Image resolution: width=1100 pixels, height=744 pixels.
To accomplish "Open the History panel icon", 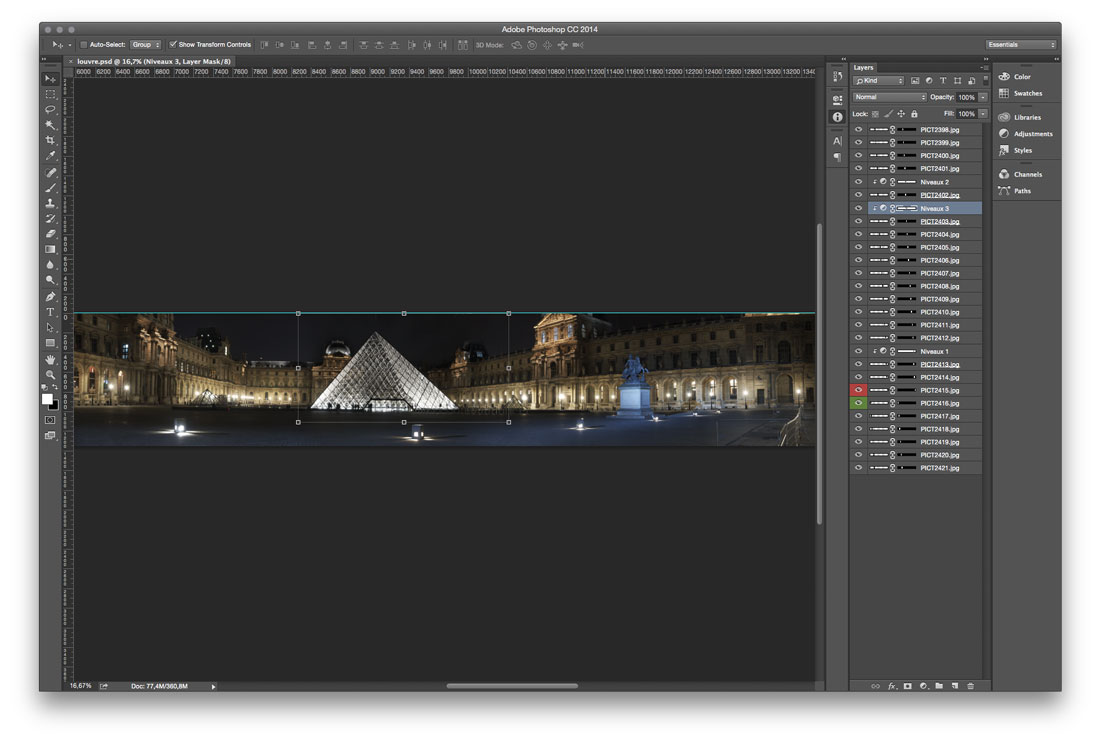I will [837, 76].
